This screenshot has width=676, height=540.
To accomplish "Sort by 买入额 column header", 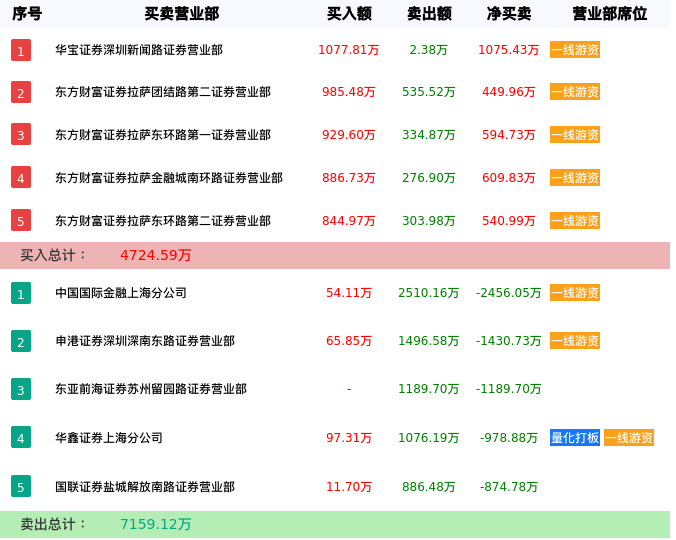I will [349, 14].
